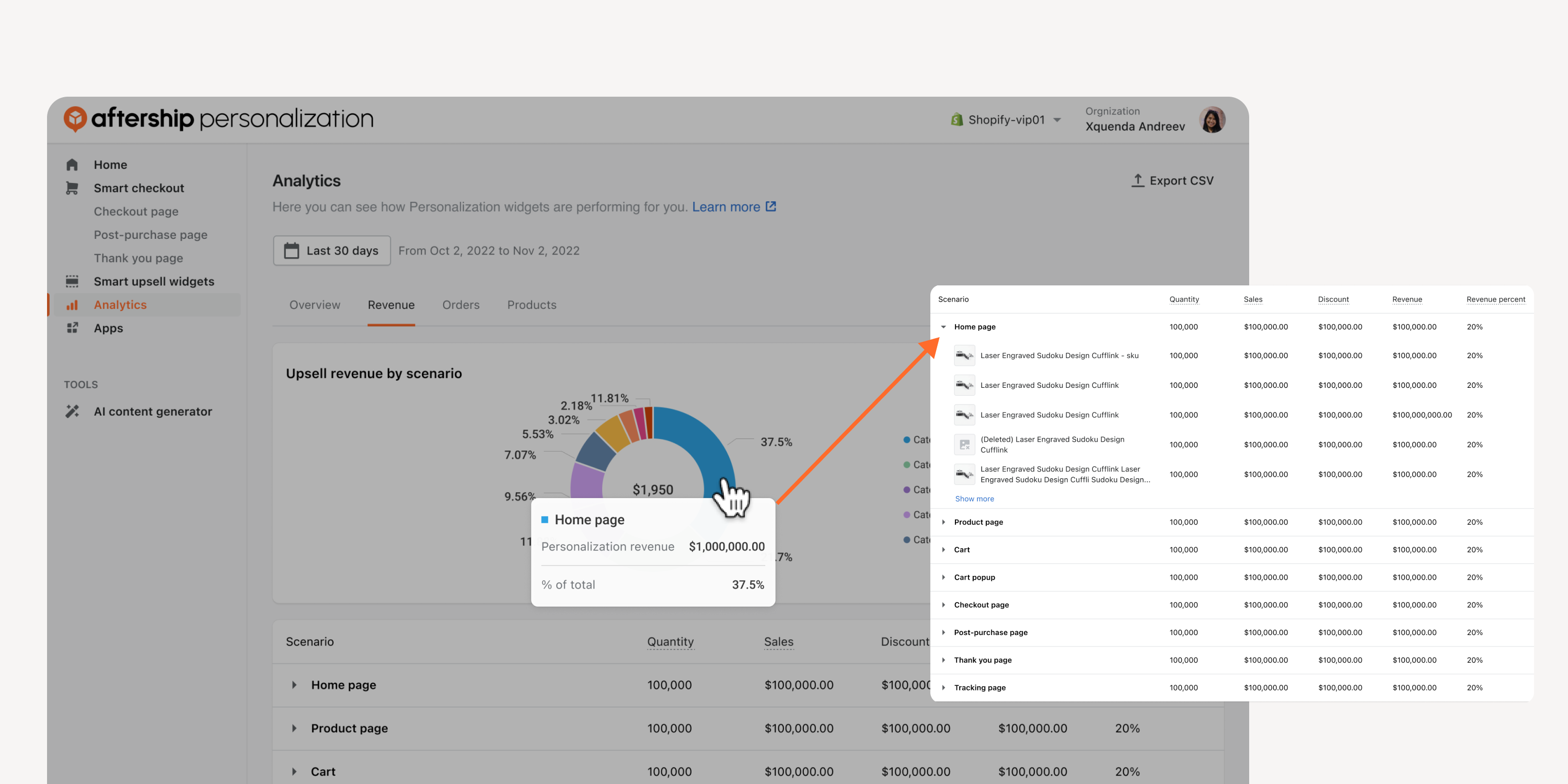Open the Orders tab
This screenshot has height=784, width=1568.
point(461,305)
